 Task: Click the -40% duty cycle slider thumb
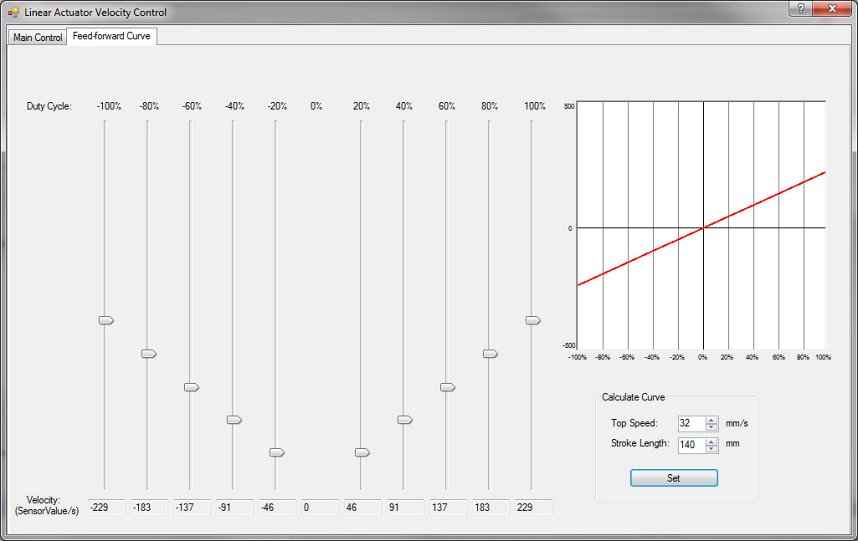pyautogui.click(x=234, y=420)
